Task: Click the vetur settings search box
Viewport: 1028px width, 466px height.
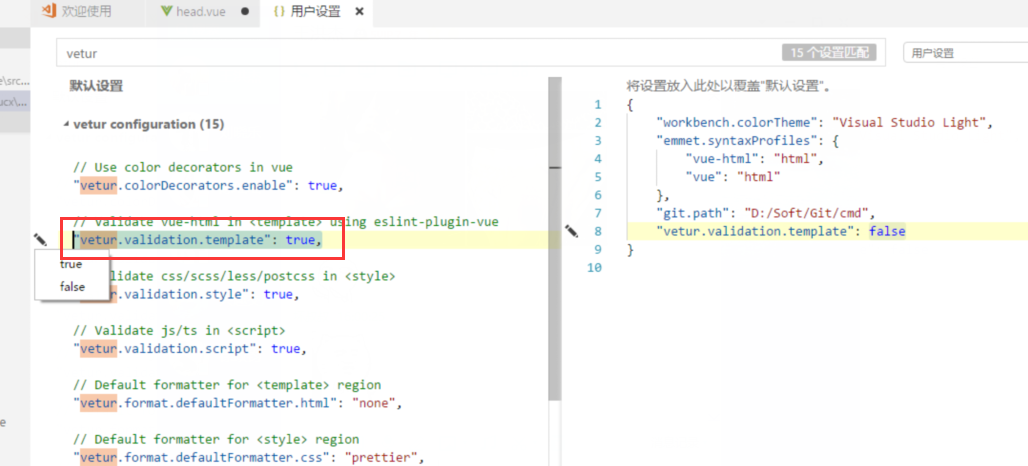Action: point(400,53)
